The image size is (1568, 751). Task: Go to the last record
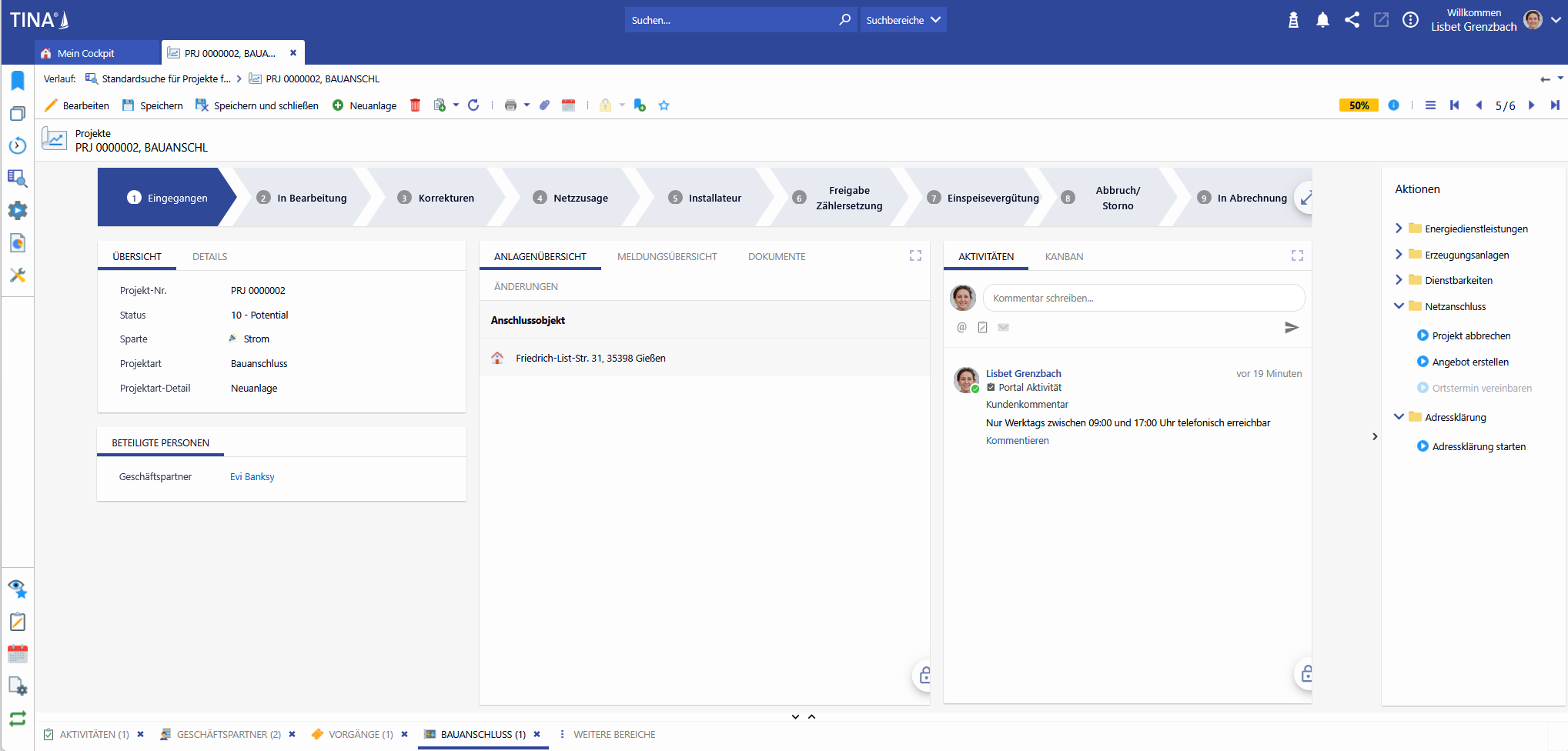[x=1554, y=105]
